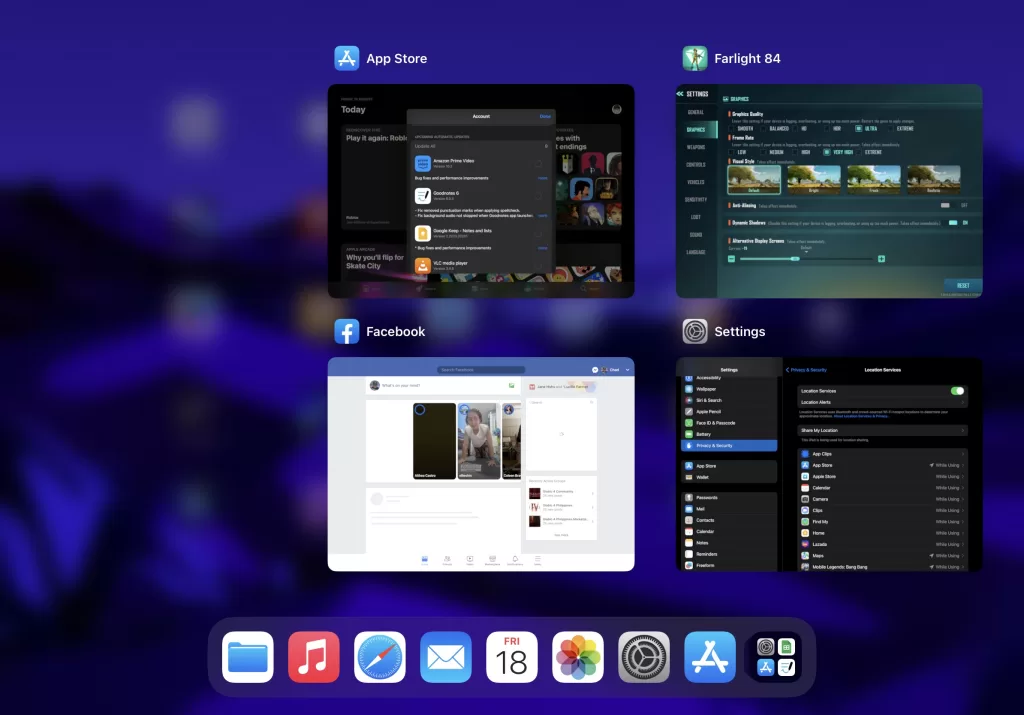Tap Farlight 84 icon above its card
The image size is (1024, 715).
pos(695,58)
